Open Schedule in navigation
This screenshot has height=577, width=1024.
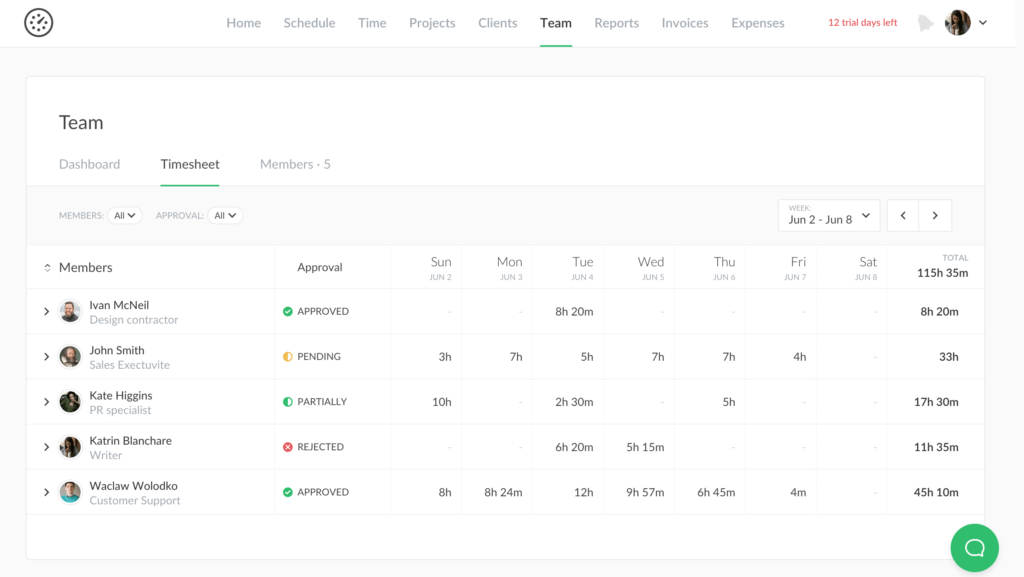tap(309, 23)
